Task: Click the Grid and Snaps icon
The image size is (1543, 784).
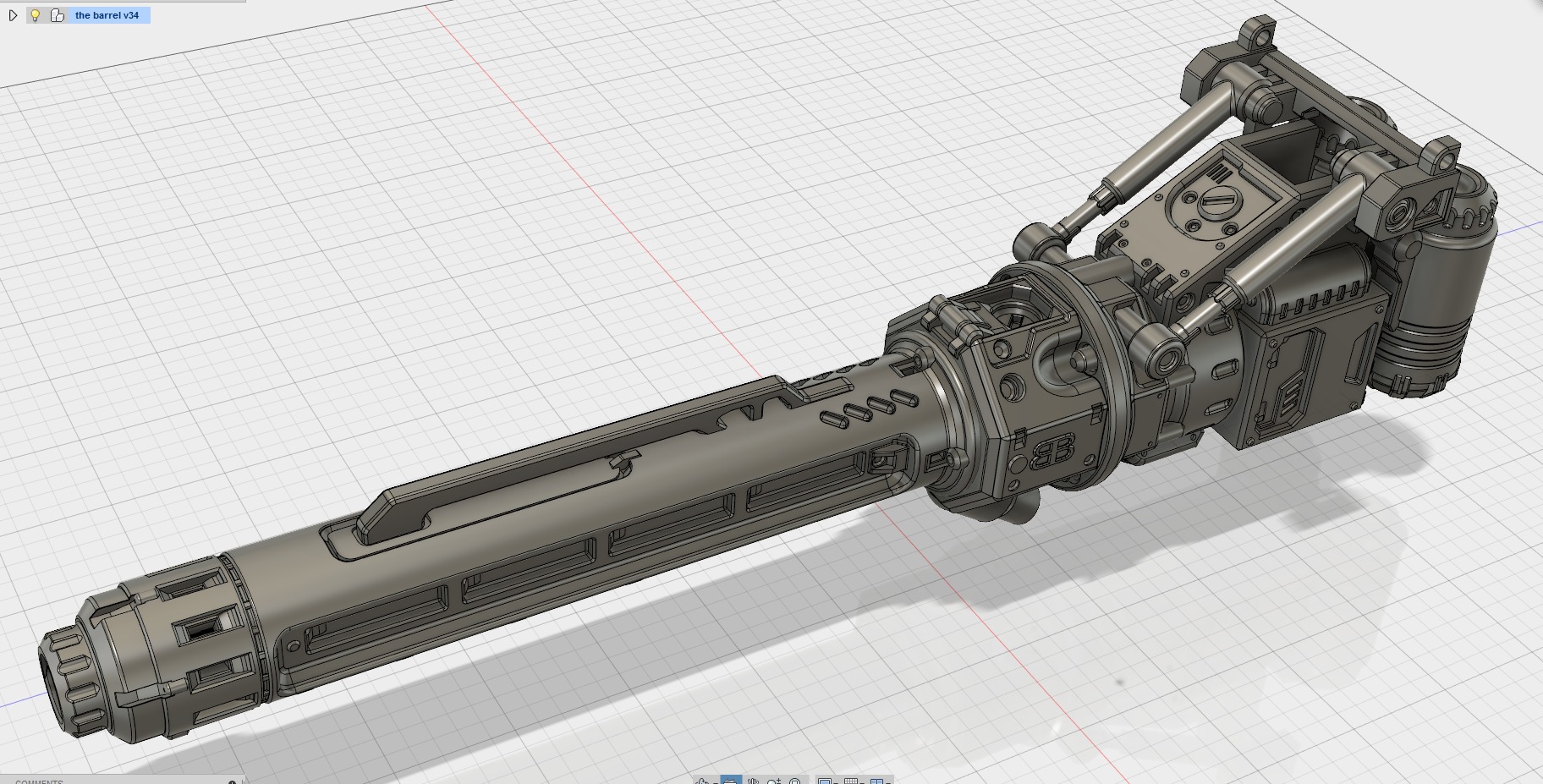Action: (851, 782)
